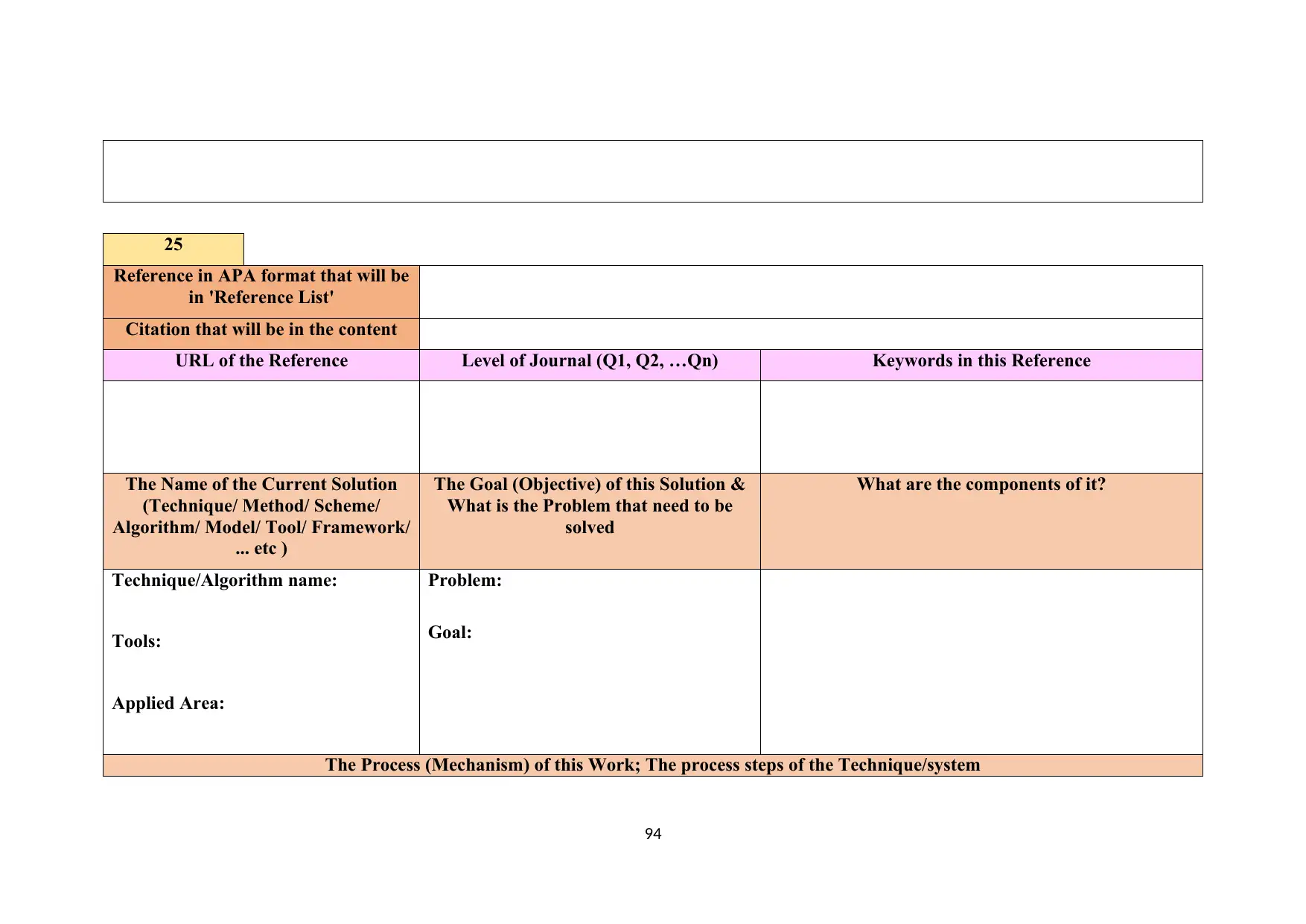Click the empty bordered box above the table
This screenshot has width=1306, height=924.
click(x=653, y=171)
